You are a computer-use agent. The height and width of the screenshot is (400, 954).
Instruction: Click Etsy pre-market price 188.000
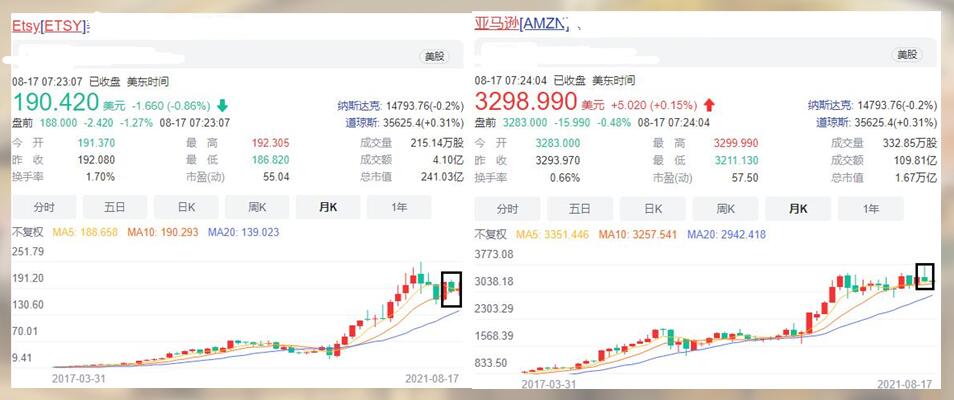[x=58, y=123]
